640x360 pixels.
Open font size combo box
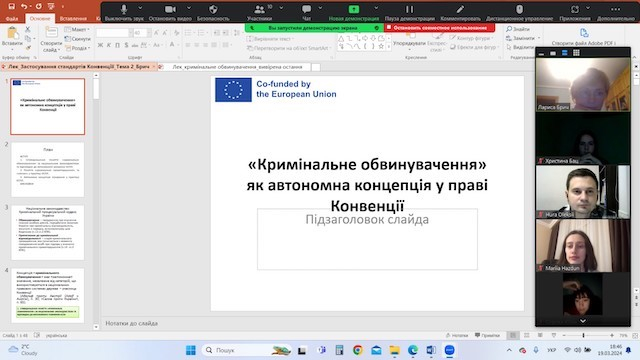142,33
